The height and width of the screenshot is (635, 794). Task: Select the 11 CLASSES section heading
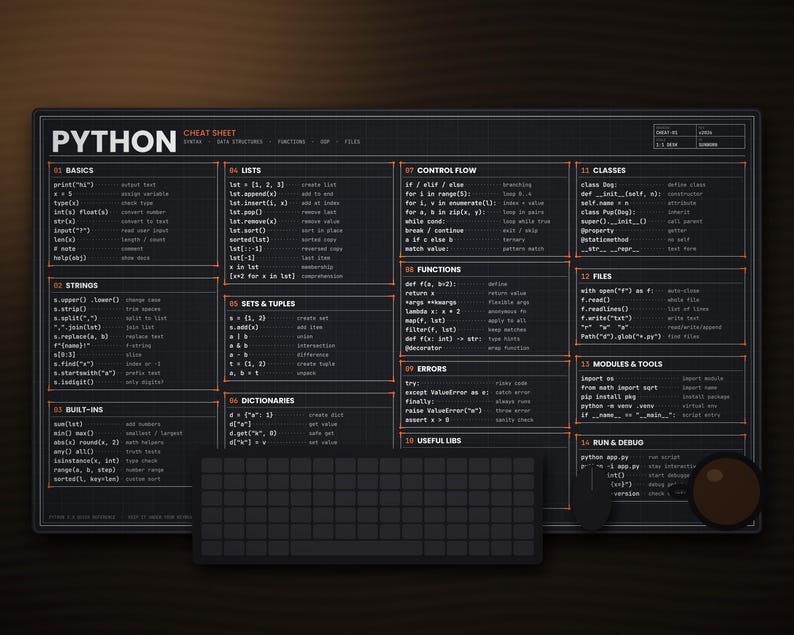603,170
